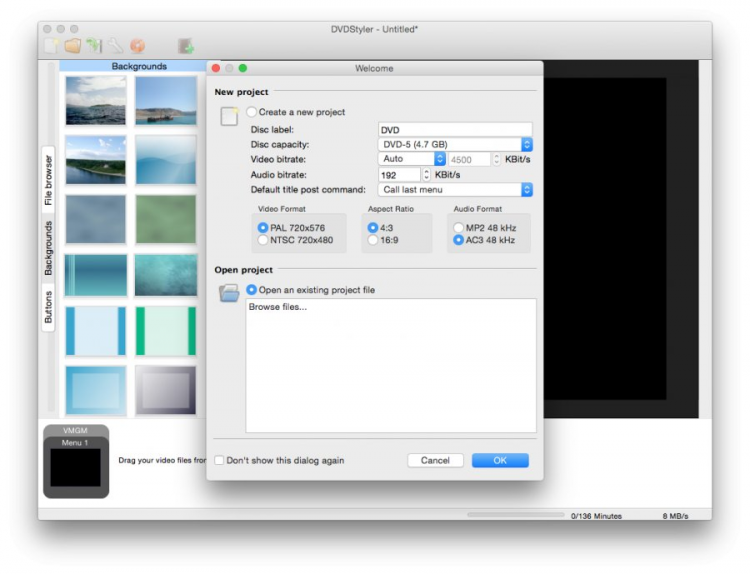
Task: Click the Backgrounds panel header
Action: click(x=139, y=66)
